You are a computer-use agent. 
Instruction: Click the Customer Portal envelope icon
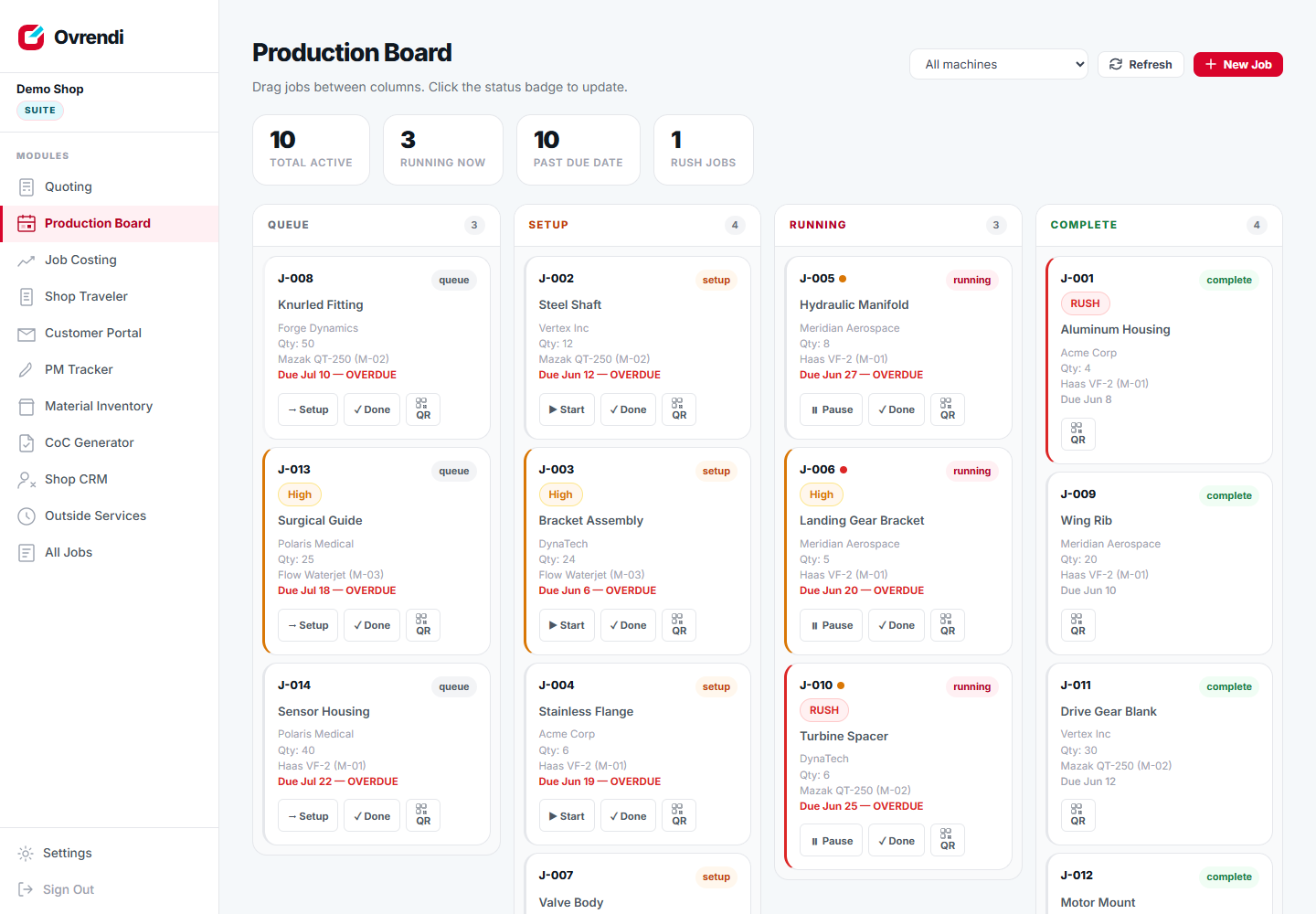tap(27, 334)
